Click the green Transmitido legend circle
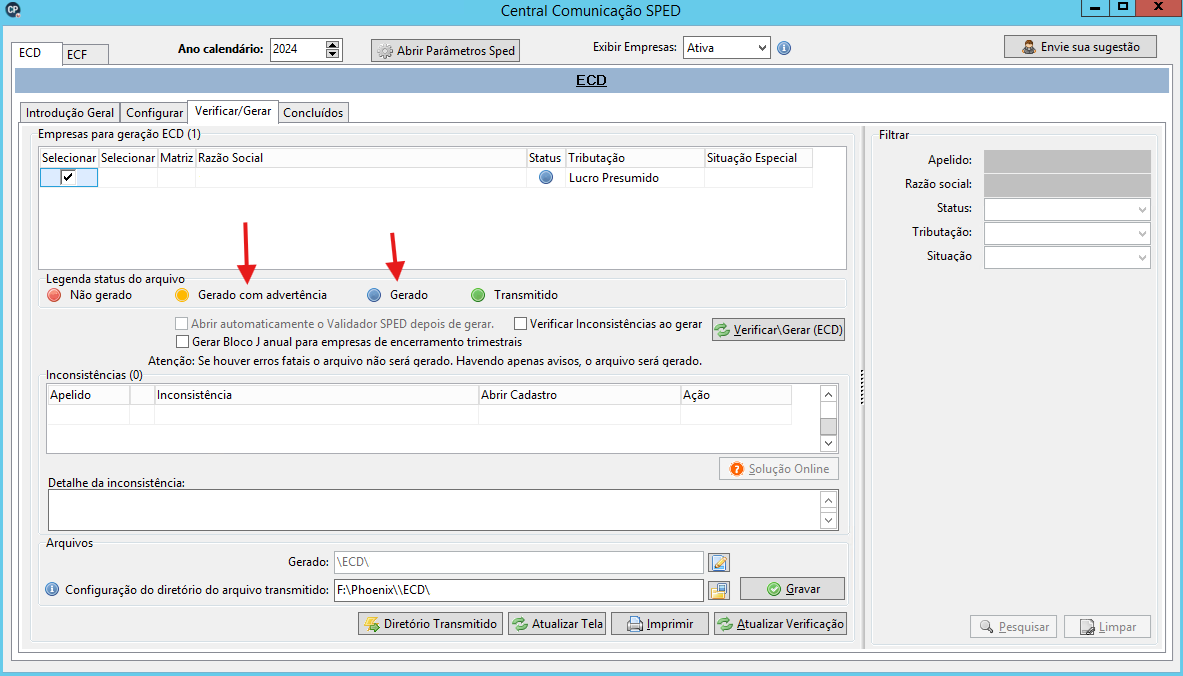This screenshot has width=1183, height=676. 478,295
